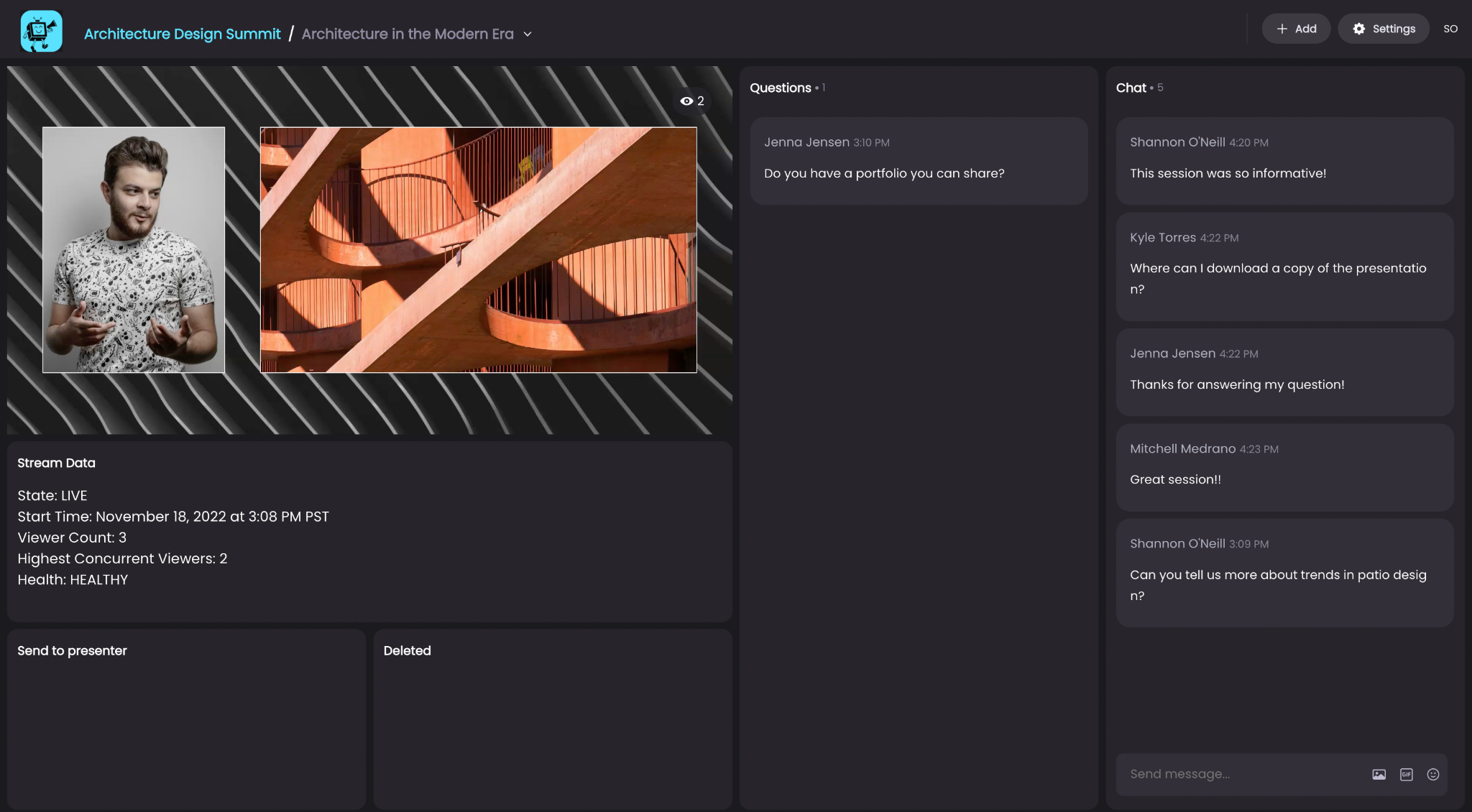Viewport: 1472px width, 812px height.
Task: Select Shannon O'Neill's patio design message
Action: coord(1284,573)
